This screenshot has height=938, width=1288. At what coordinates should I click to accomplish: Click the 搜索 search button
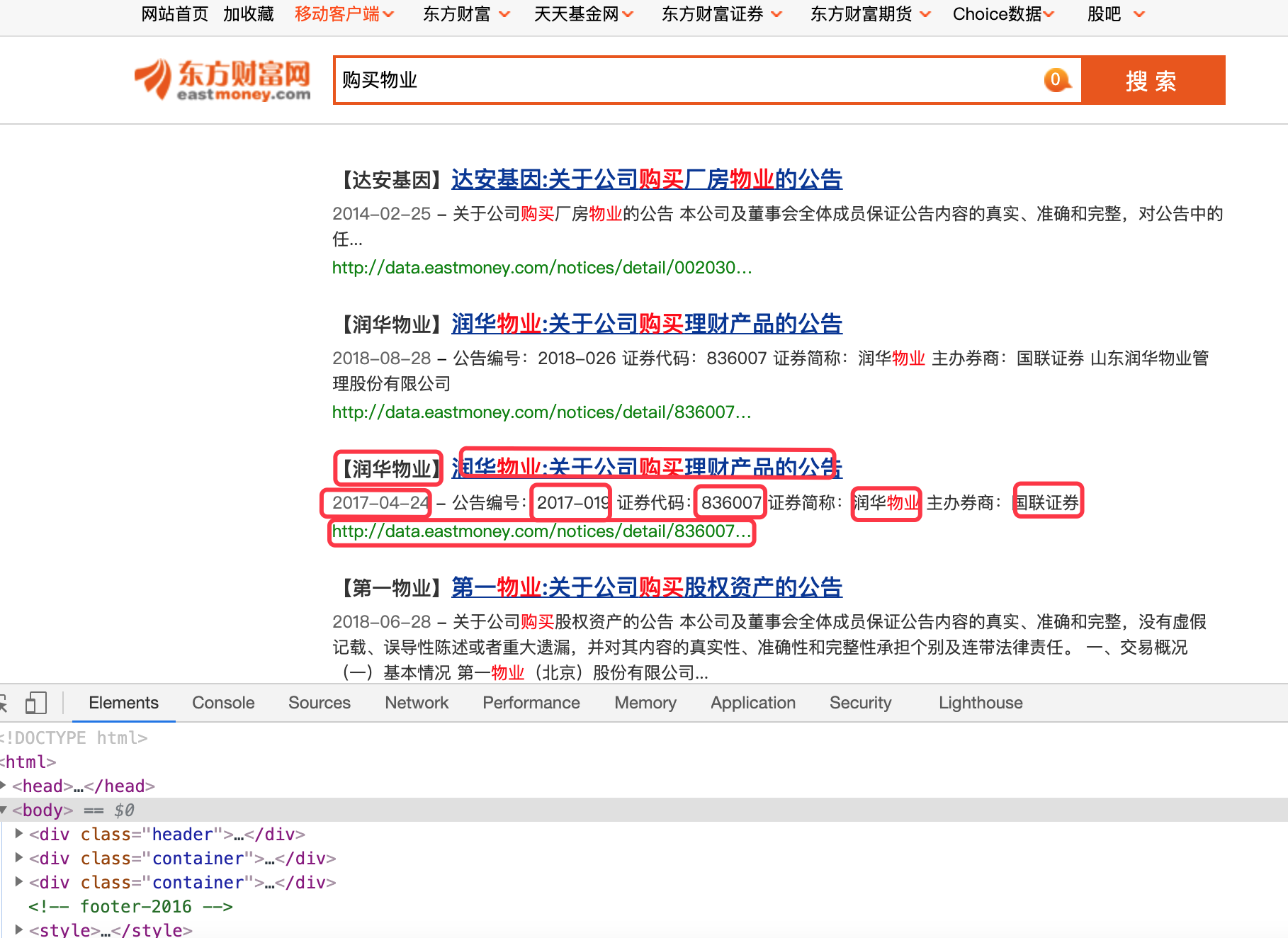[1153, 80]
